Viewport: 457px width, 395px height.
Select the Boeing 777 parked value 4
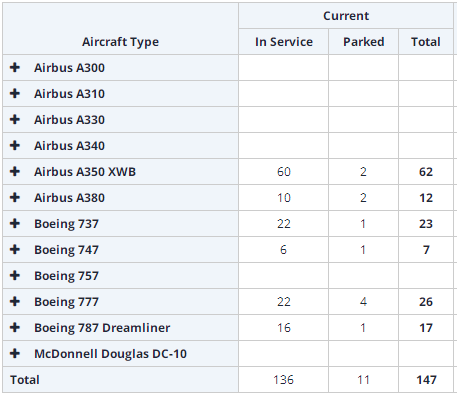click(363, 302)
